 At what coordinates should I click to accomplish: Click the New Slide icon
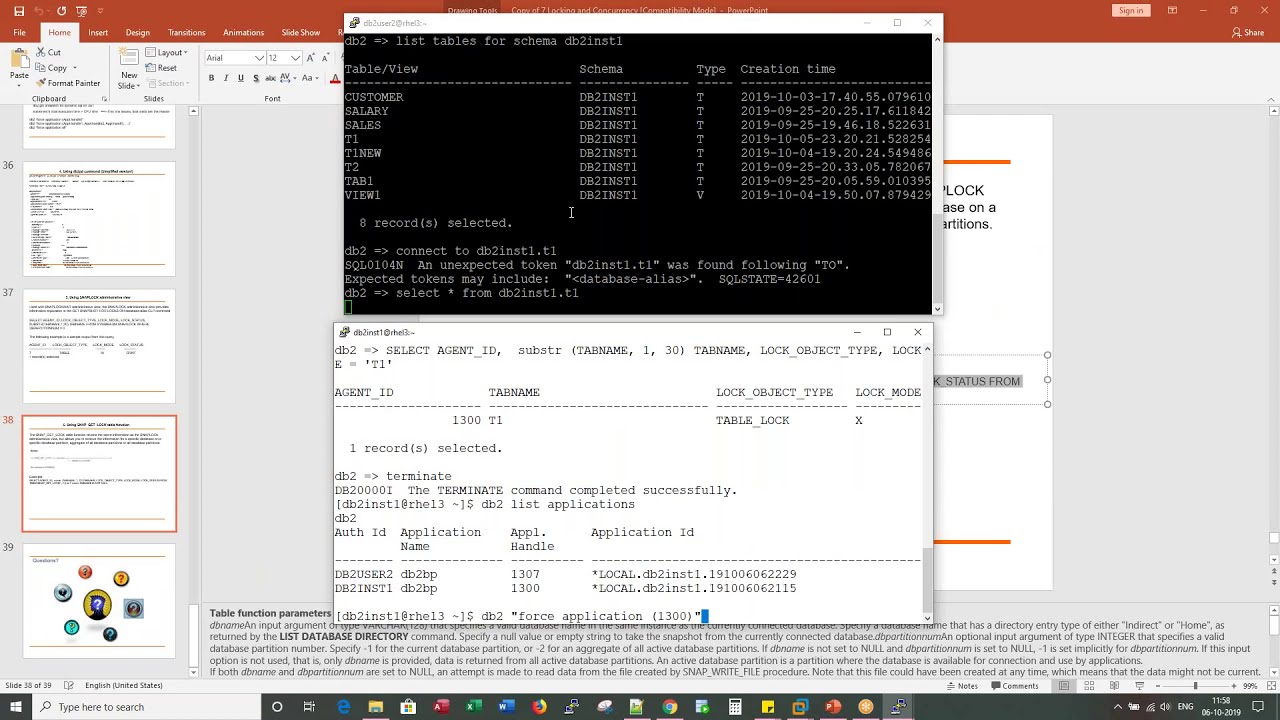point(129,57)
